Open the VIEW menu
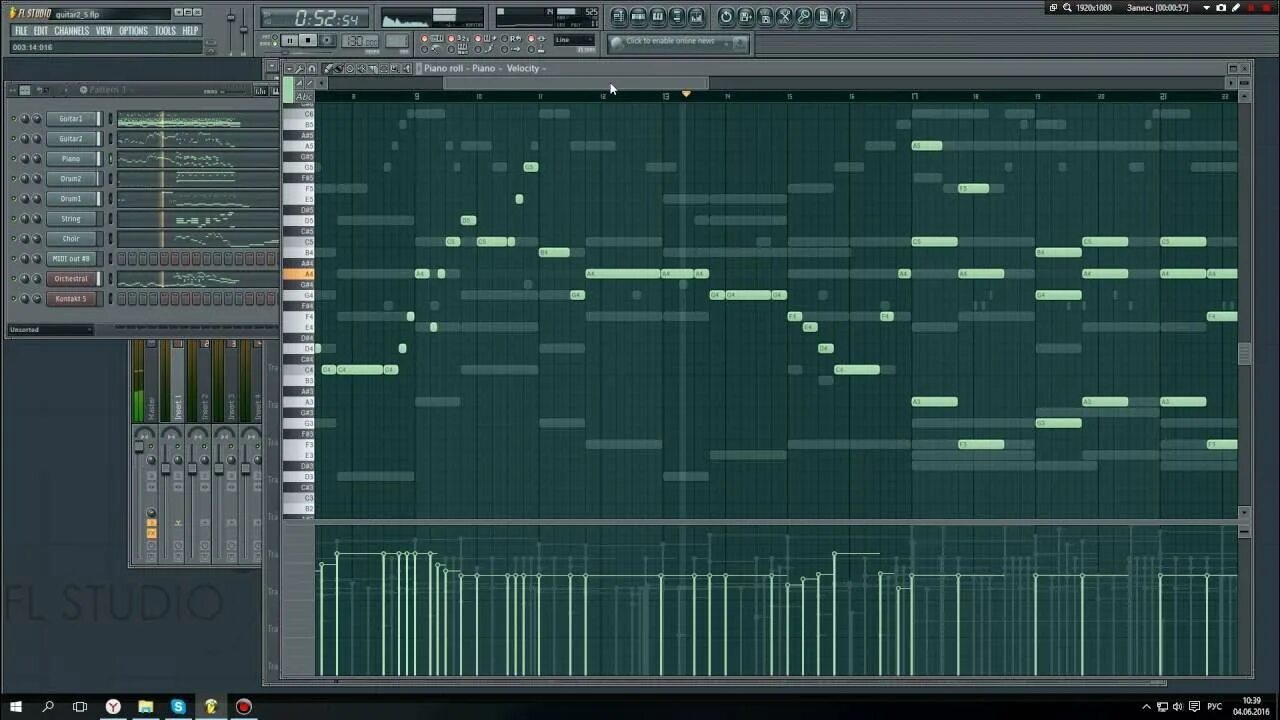Image resolution: width=1280 pixels, height=720 pixels. (x=104, y=31)
